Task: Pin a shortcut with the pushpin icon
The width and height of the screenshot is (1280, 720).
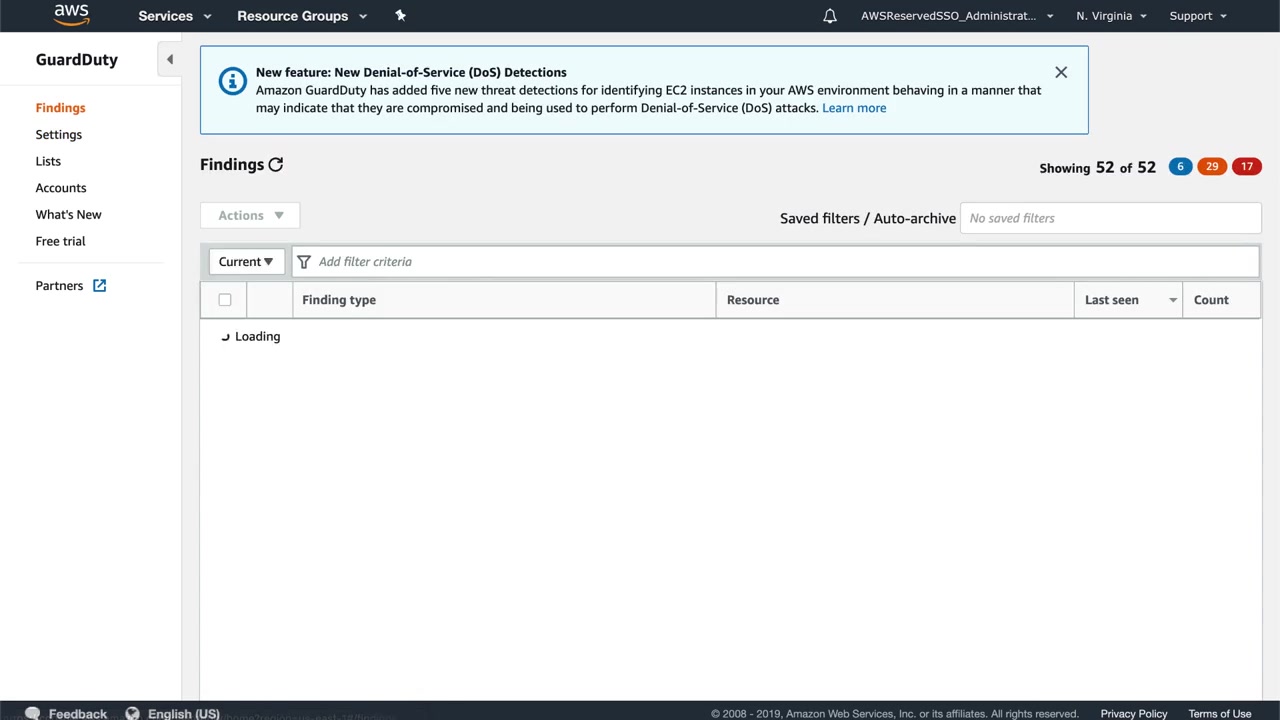Action: pos(400,15)
